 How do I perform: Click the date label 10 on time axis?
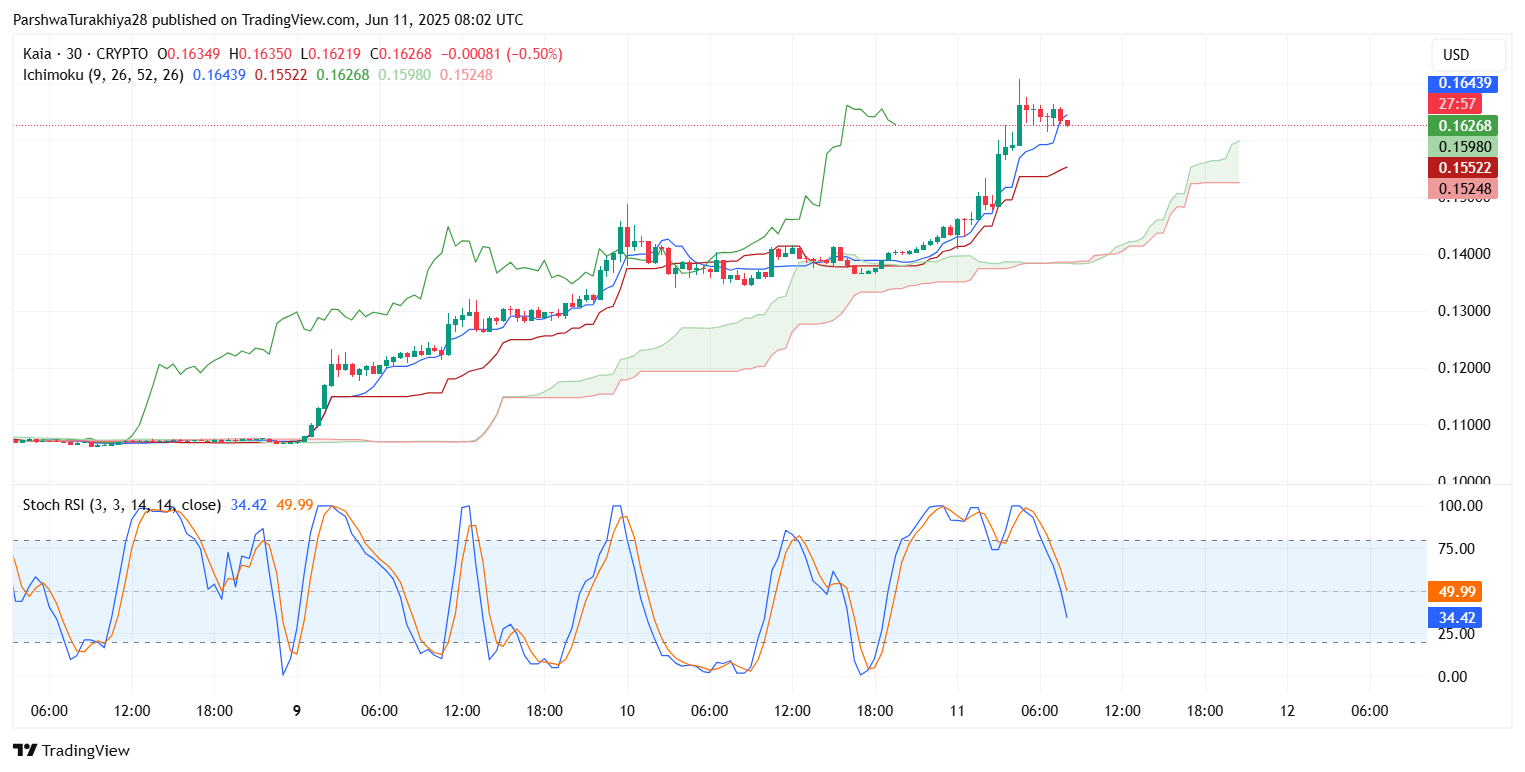627,711
